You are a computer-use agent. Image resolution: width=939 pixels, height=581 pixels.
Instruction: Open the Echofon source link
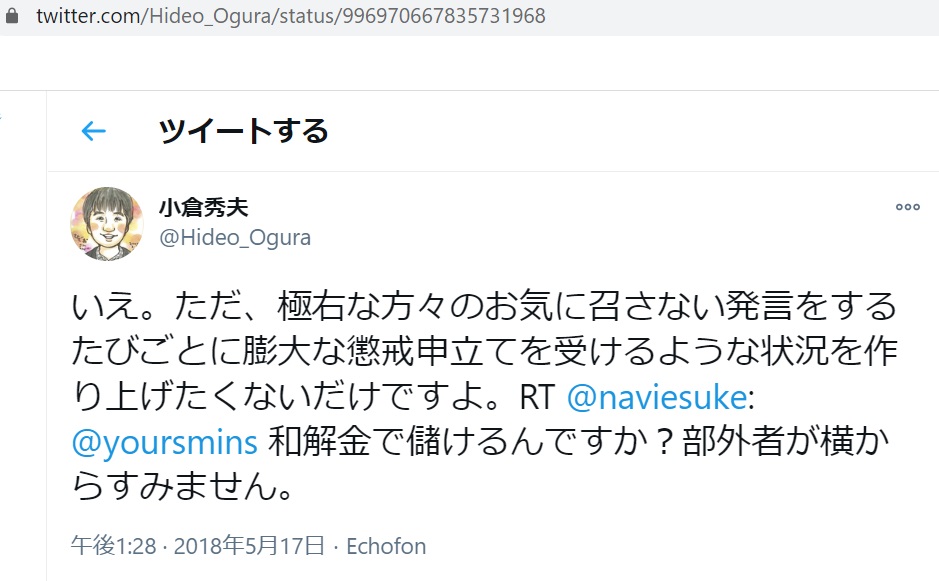click(x=386, y=546)
